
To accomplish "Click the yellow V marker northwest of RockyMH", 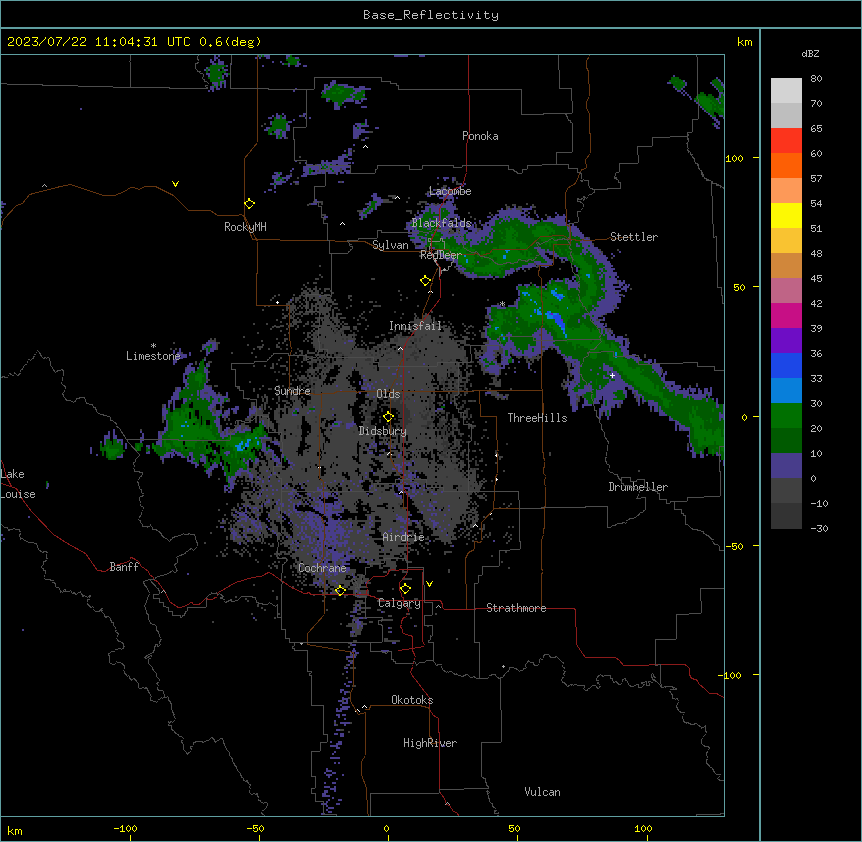I will 175,184.
